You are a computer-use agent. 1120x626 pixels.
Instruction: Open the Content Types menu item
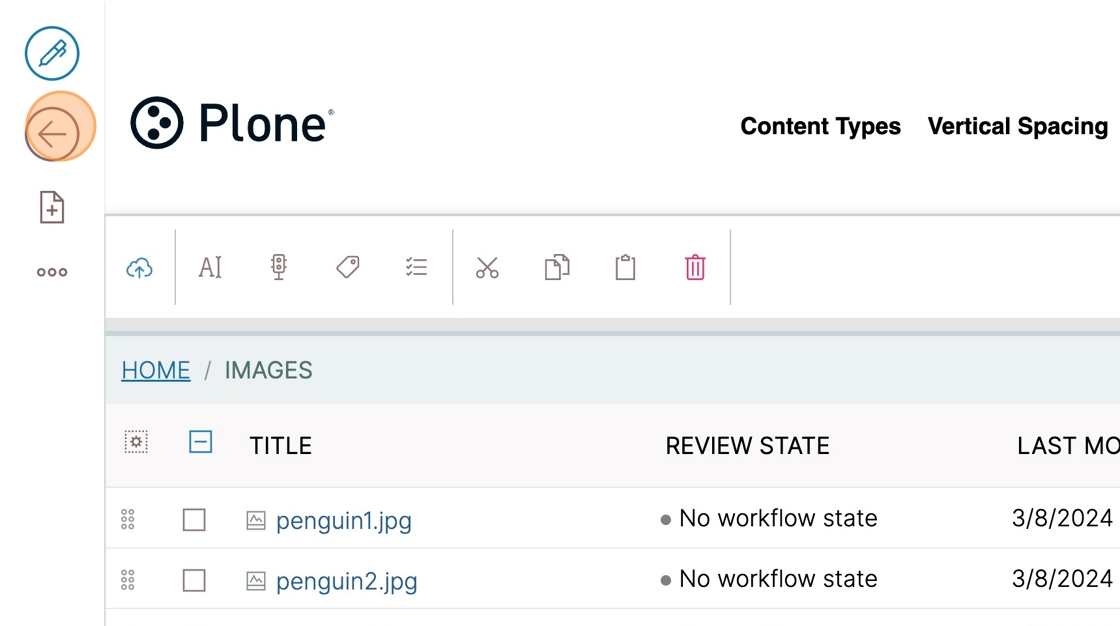tap(820, 126)
